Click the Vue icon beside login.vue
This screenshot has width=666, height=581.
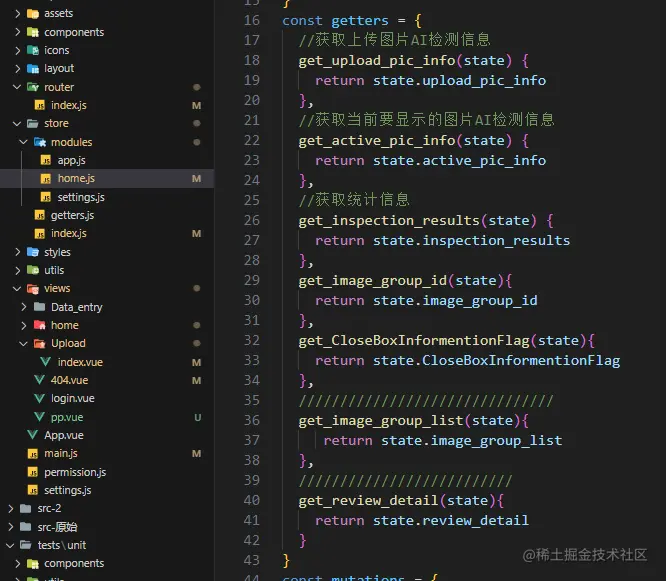[x=40, y=398]
